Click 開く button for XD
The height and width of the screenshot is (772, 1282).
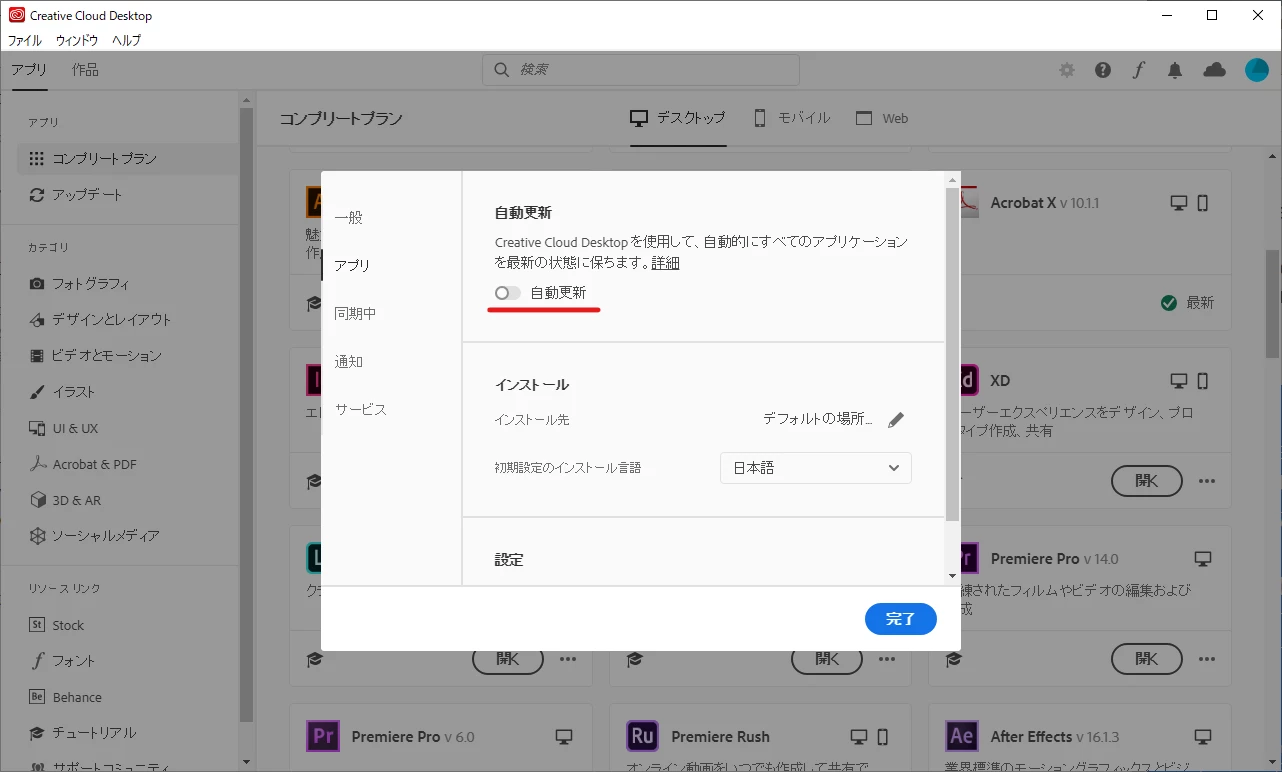pos(1146,481)
